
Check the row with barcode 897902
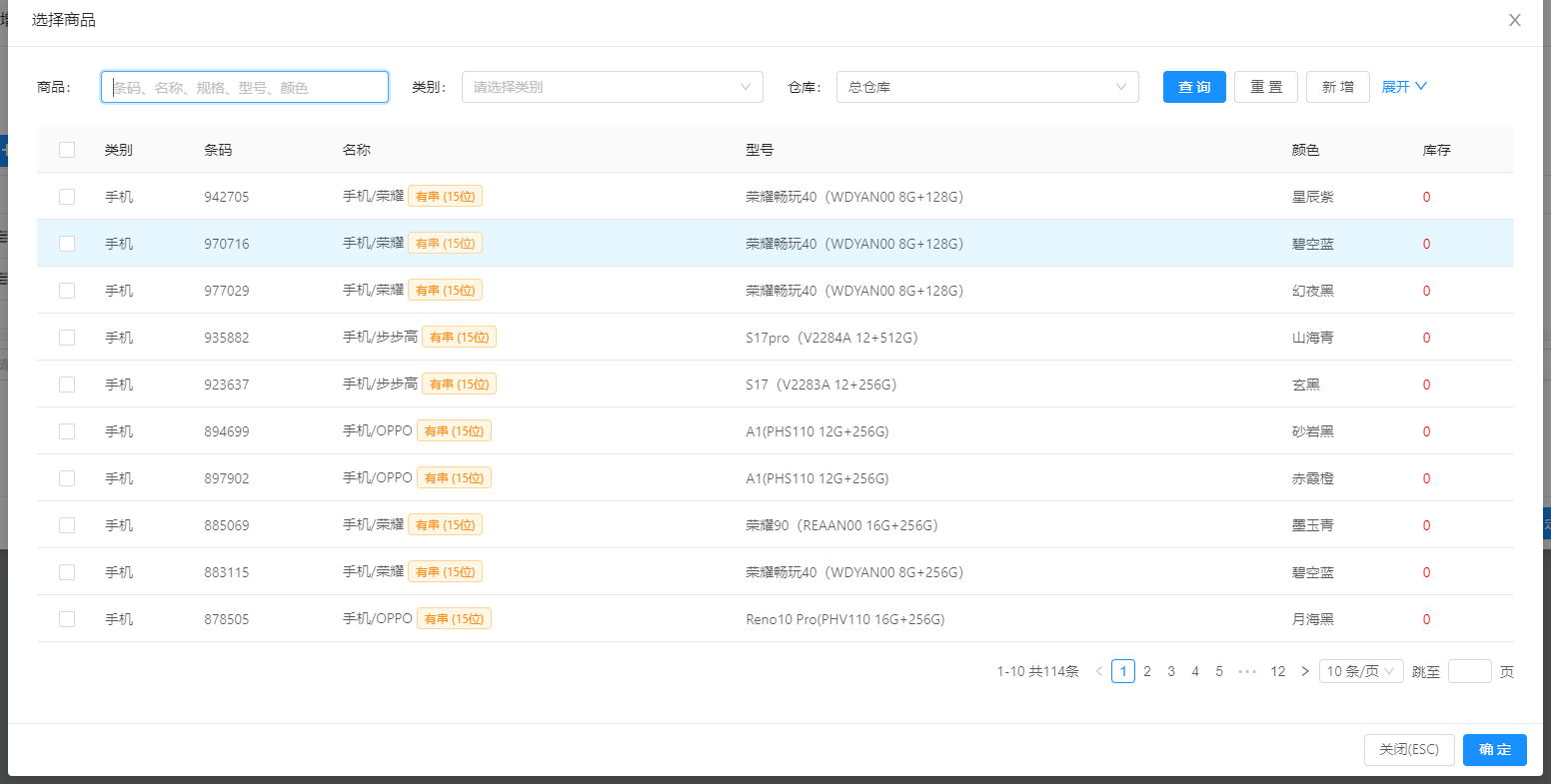pyautogui.click(x=67, y=478)
